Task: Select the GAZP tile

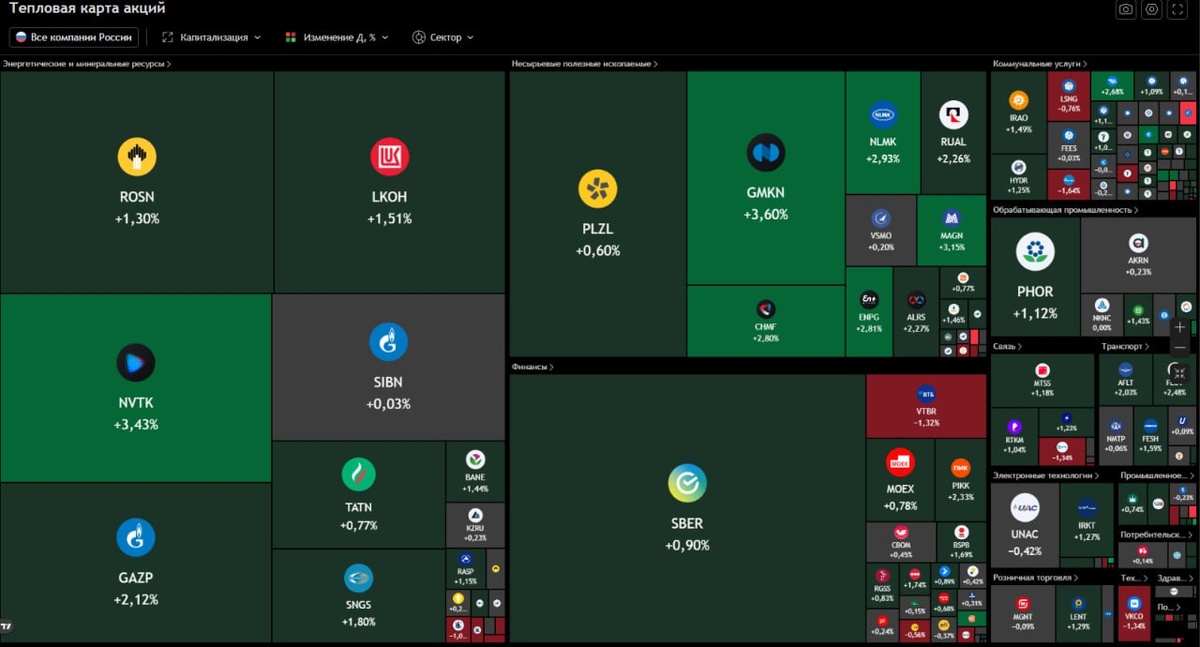Action: (x=136, y=563)
